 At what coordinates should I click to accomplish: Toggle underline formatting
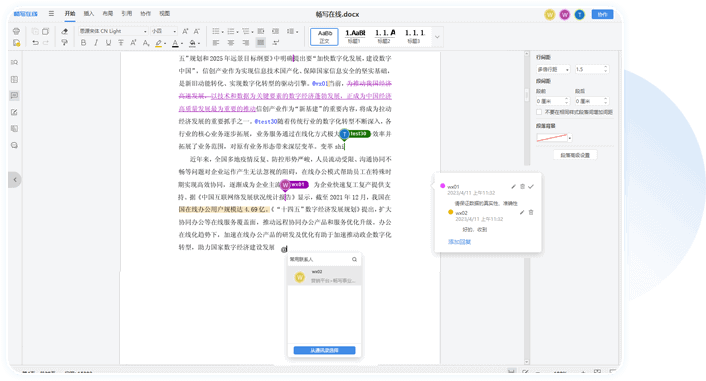(108, 43)
